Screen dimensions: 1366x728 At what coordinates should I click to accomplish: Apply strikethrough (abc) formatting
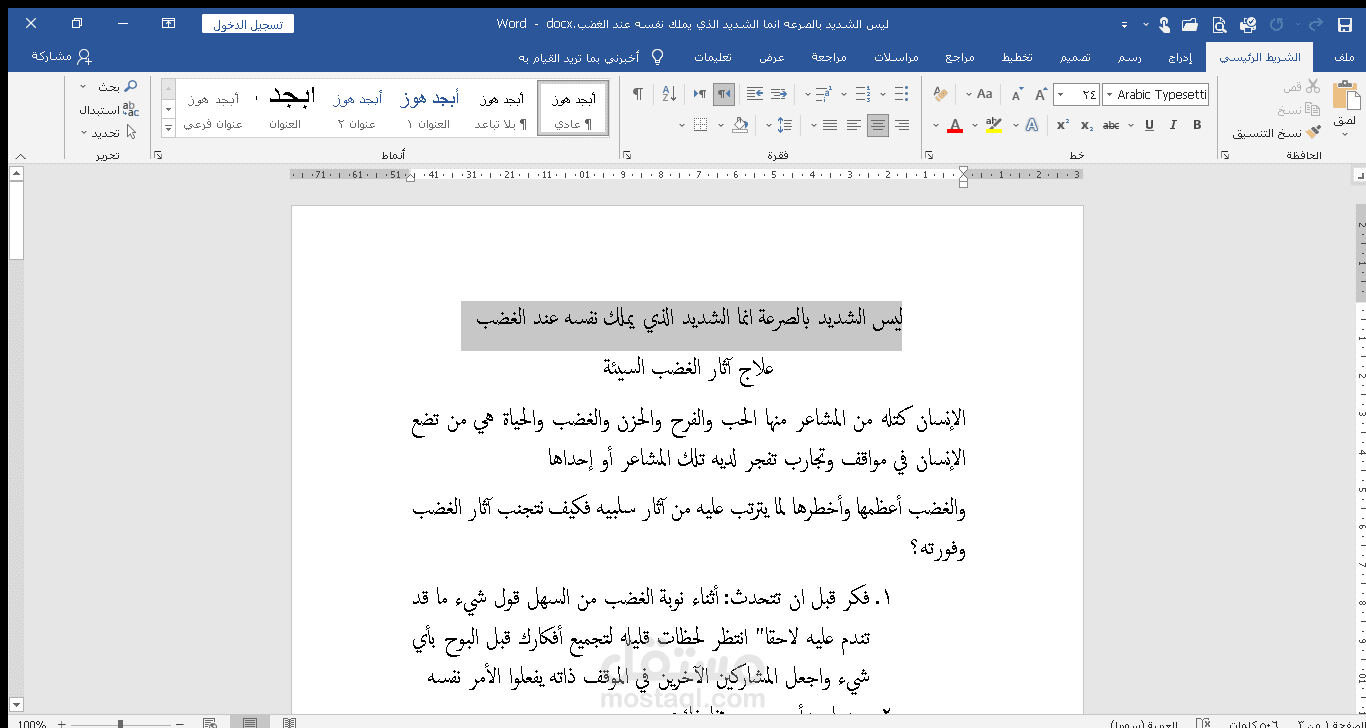coord(1111,125)
